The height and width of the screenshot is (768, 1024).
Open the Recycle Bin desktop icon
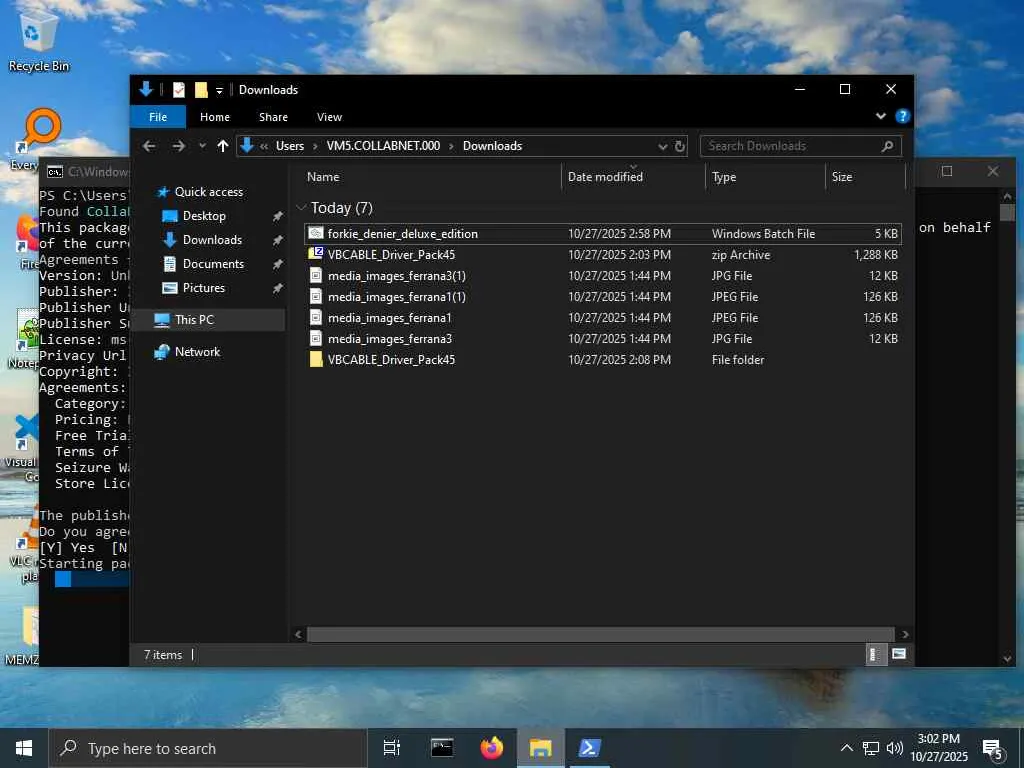click(39, 43)
